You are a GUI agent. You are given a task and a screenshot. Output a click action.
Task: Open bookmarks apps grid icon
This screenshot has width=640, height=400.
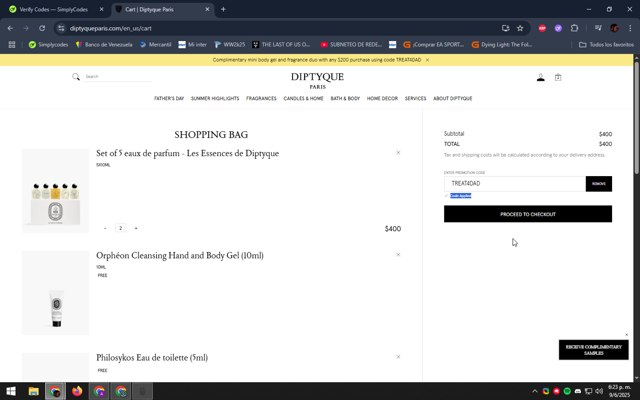pos(12,44)
